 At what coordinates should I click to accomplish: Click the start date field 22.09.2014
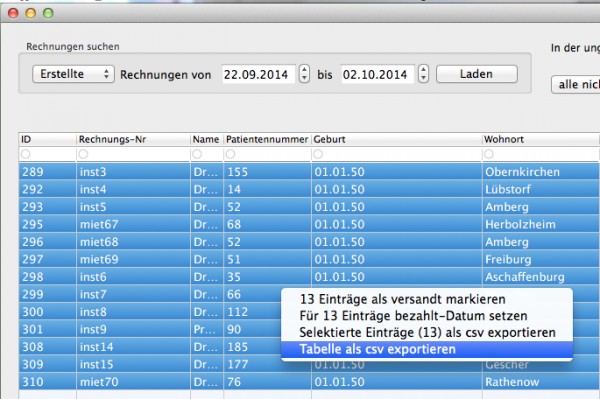[x=258, y=74]
